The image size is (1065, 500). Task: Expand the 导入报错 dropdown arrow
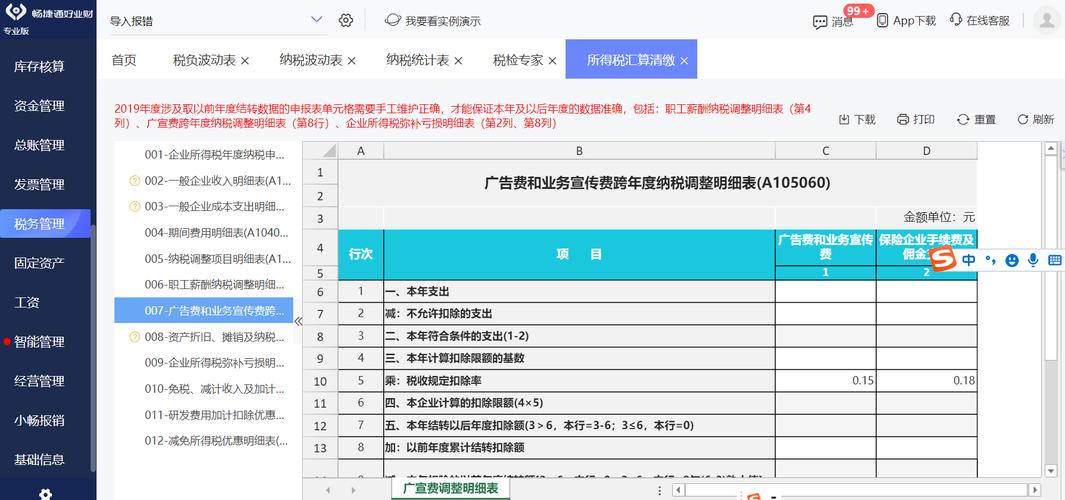click(317, 20)
